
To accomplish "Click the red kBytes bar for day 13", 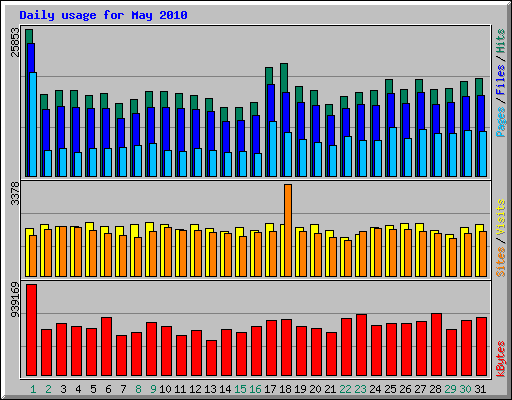I will pyautogui.click(x=211, y=358).
